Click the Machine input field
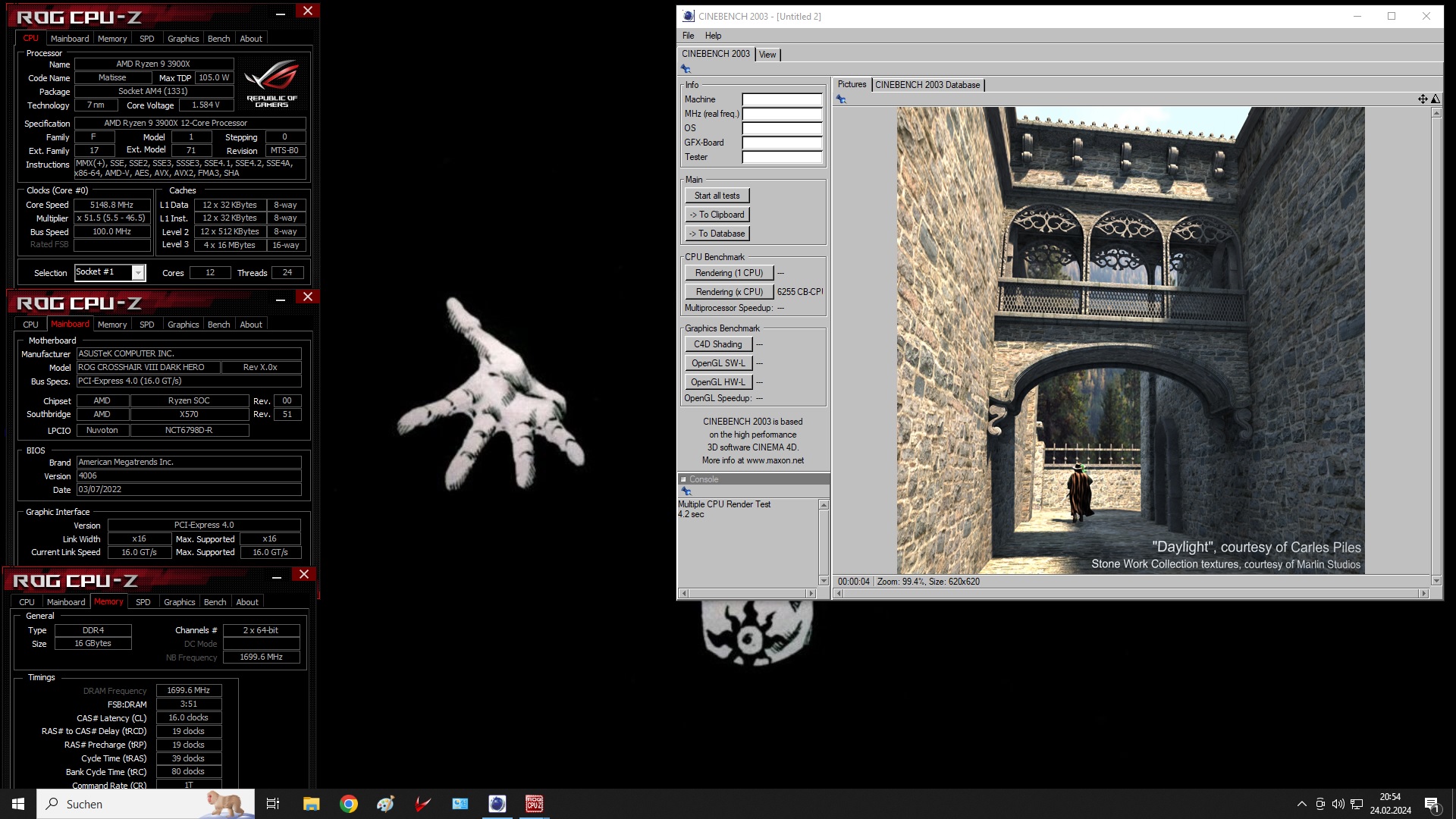 [x=782, y=99]
